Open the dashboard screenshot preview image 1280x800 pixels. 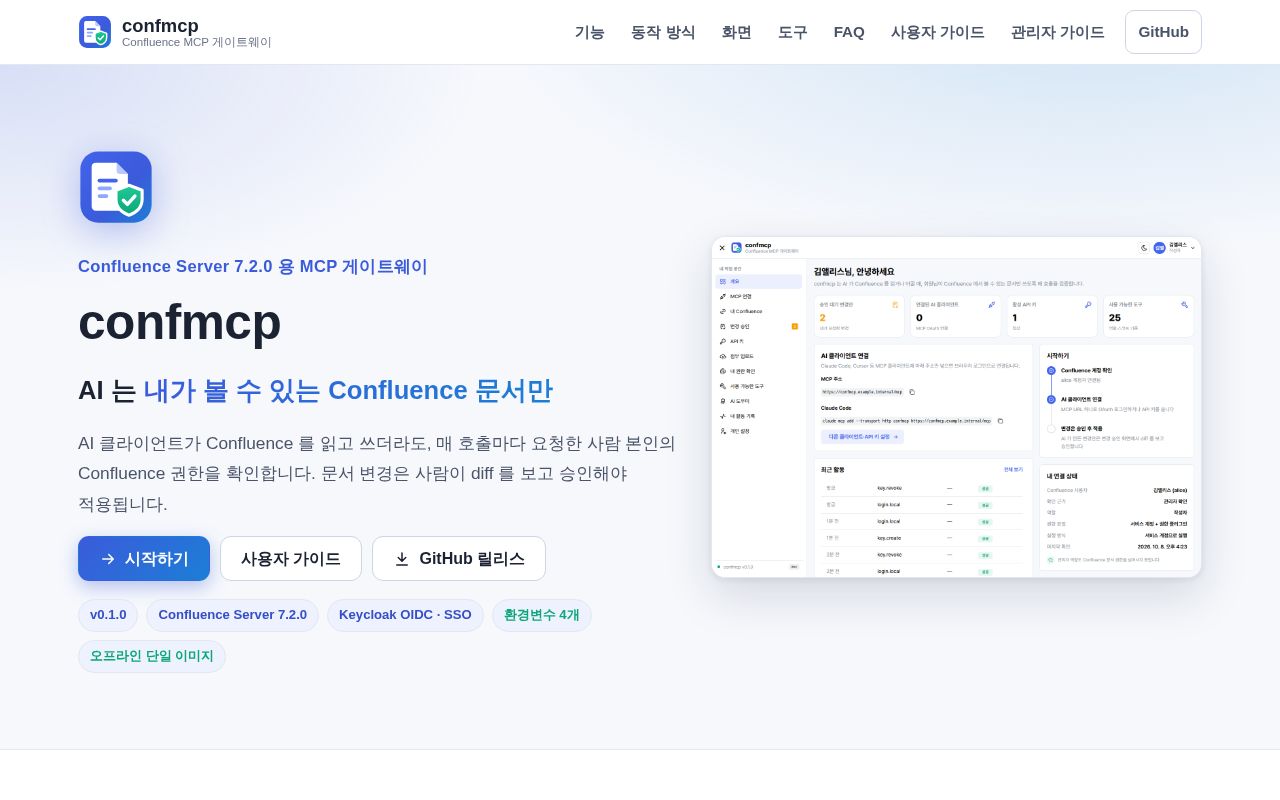[957, 407]
